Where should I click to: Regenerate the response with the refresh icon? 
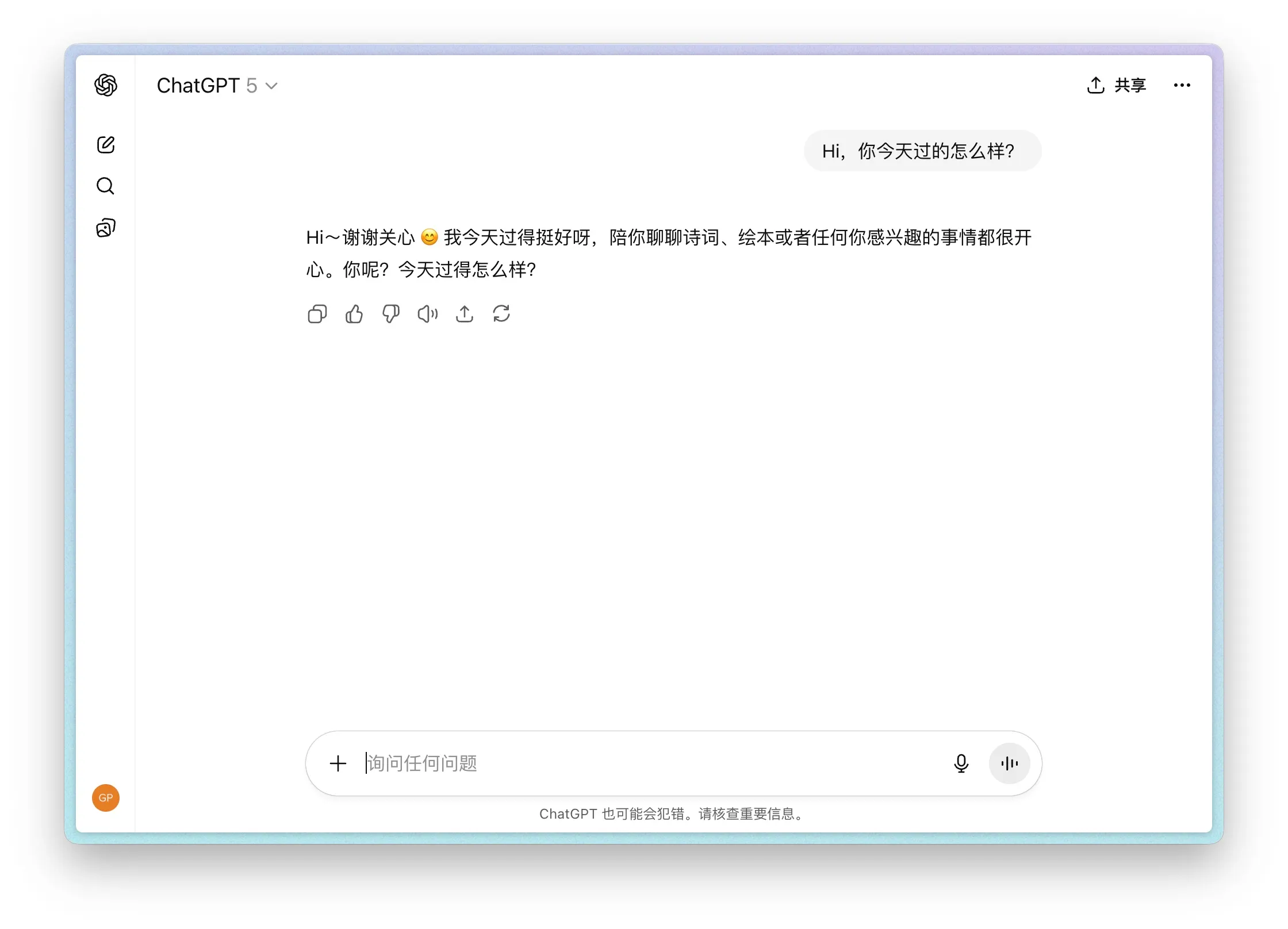click(x=501, y=314)
